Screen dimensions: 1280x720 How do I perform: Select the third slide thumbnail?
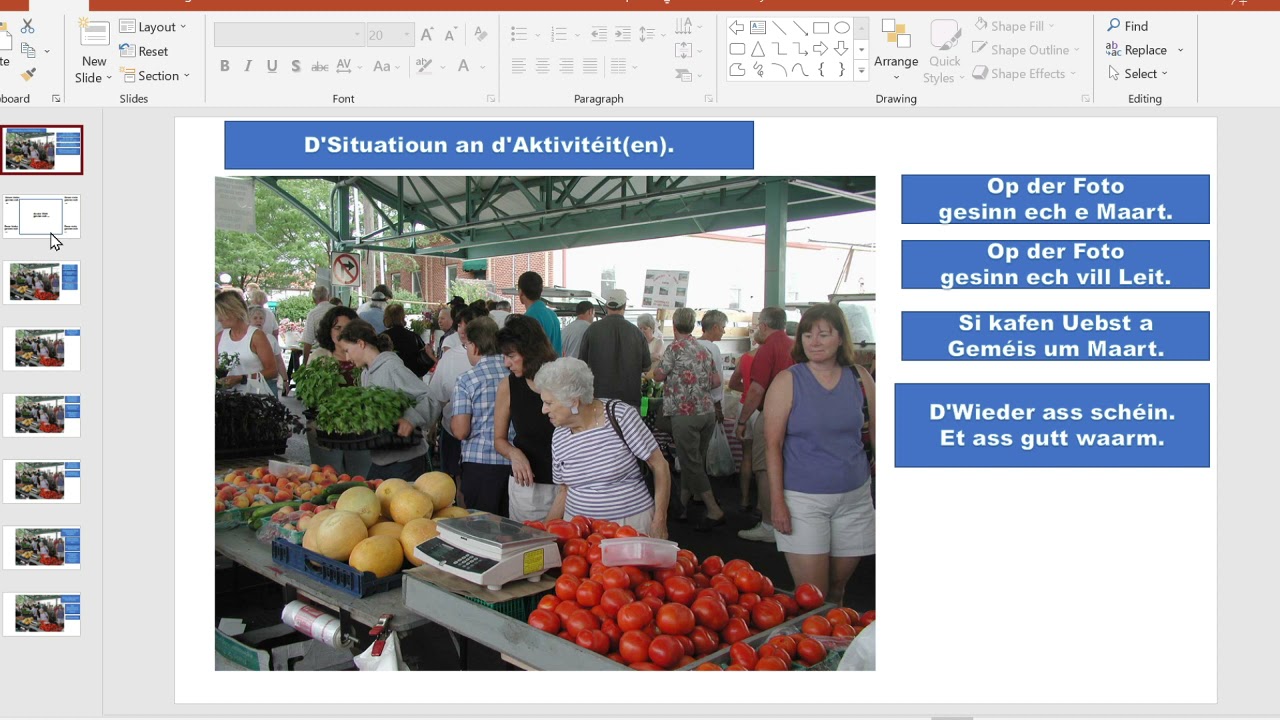pyautogui.click(x=42, y=282)
